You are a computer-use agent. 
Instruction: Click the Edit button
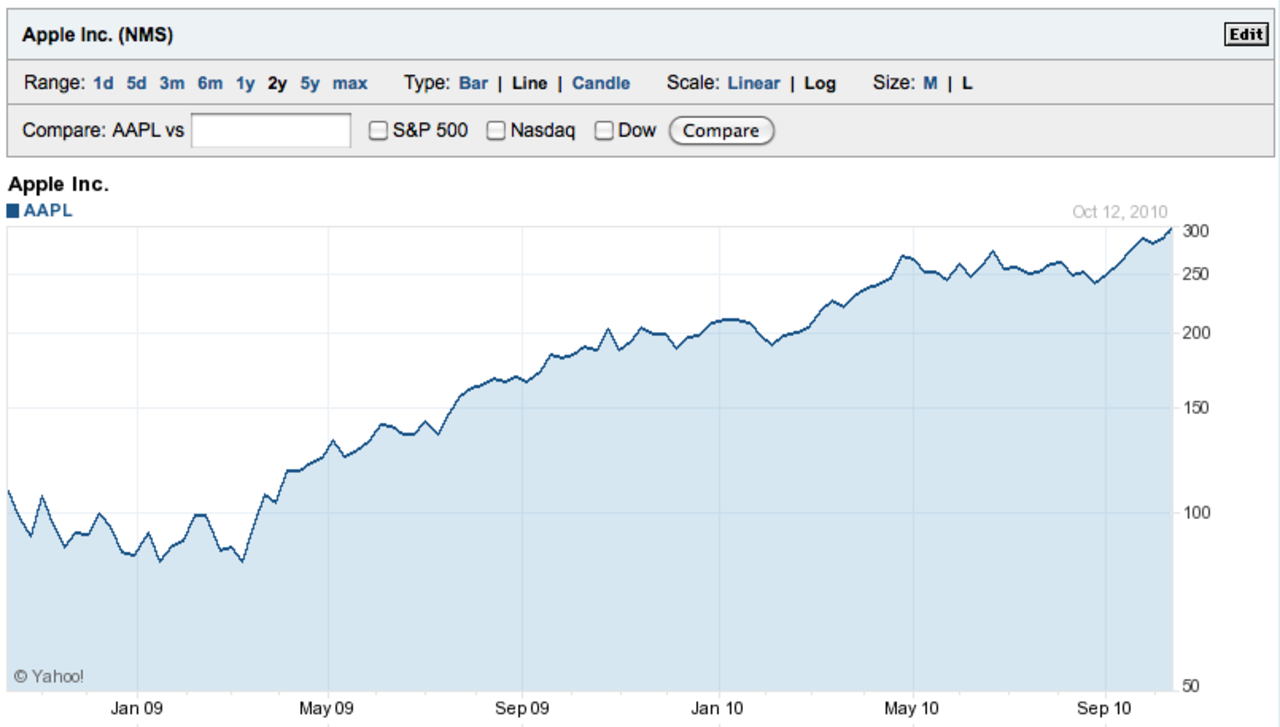[x=1246, y=35]
